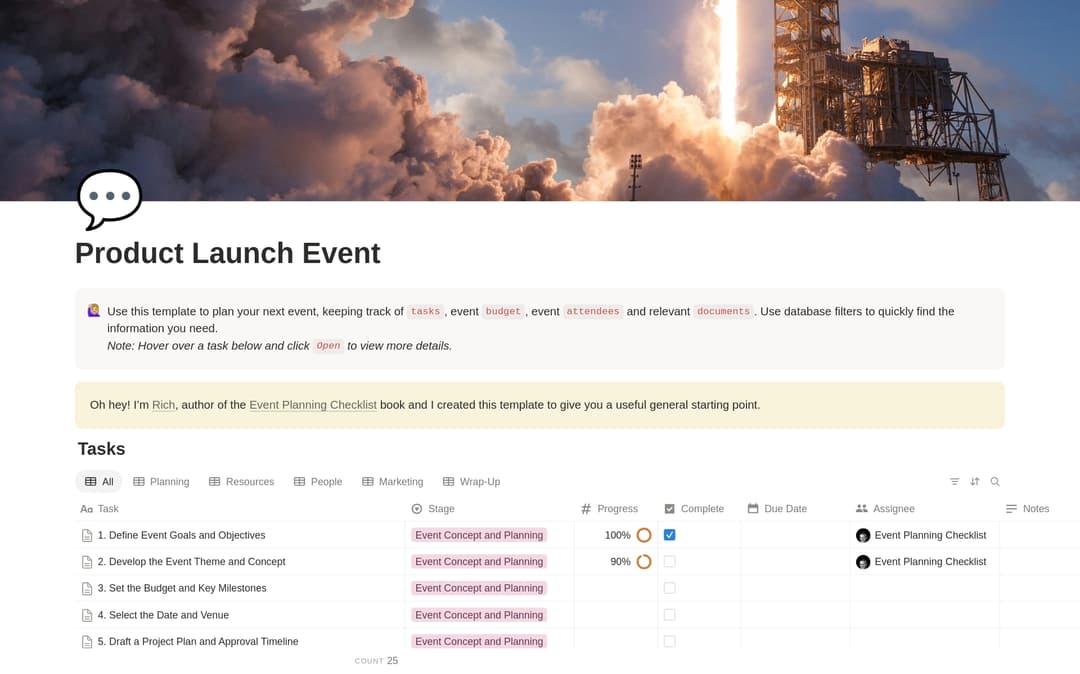Click the tasks code tag in callout
The width and height of the screenshot is (1080, 674).
click(425, 311)
